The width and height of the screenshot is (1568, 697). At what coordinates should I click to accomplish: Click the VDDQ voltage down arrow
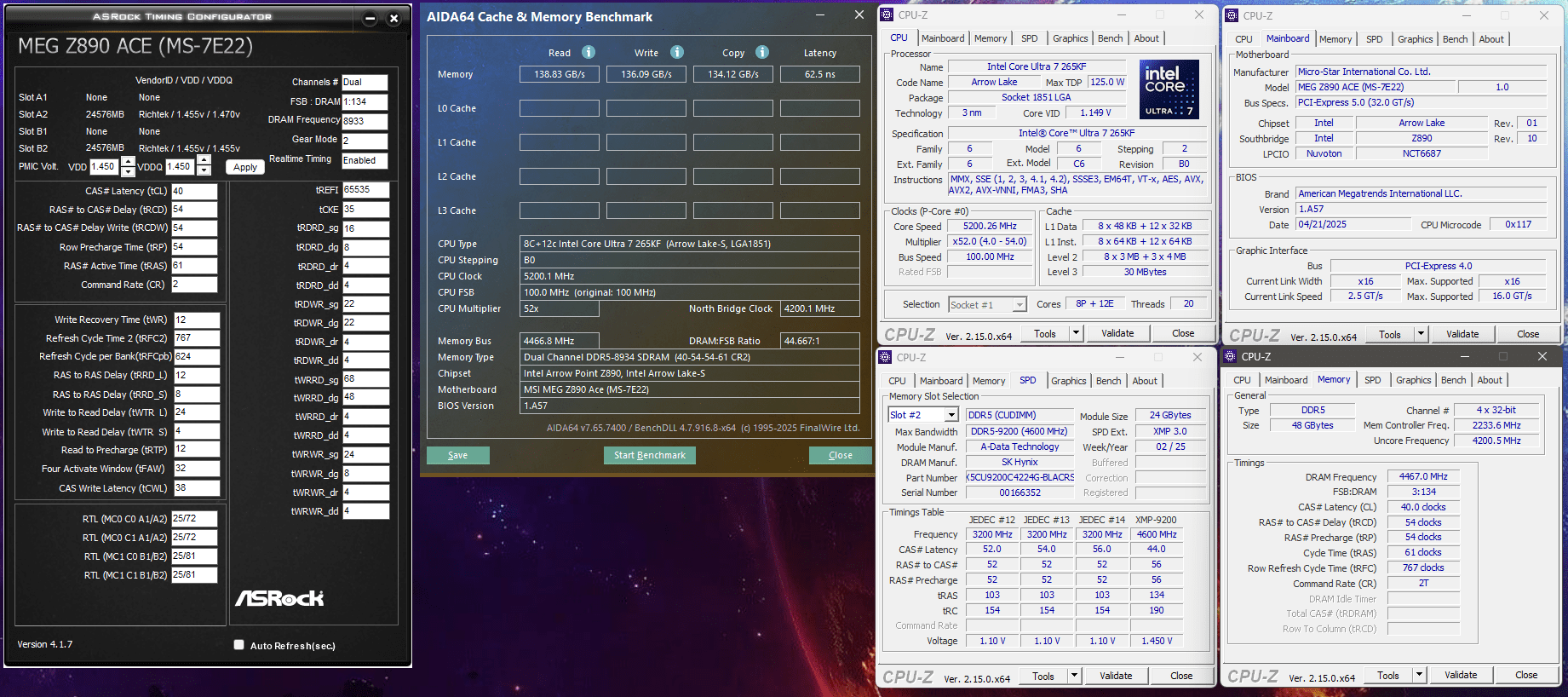tap(204, 171)
